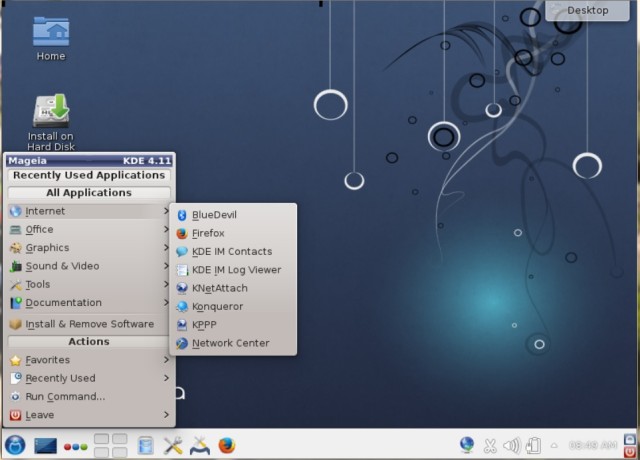Expand arrow next to Favorites

point(166,360)
